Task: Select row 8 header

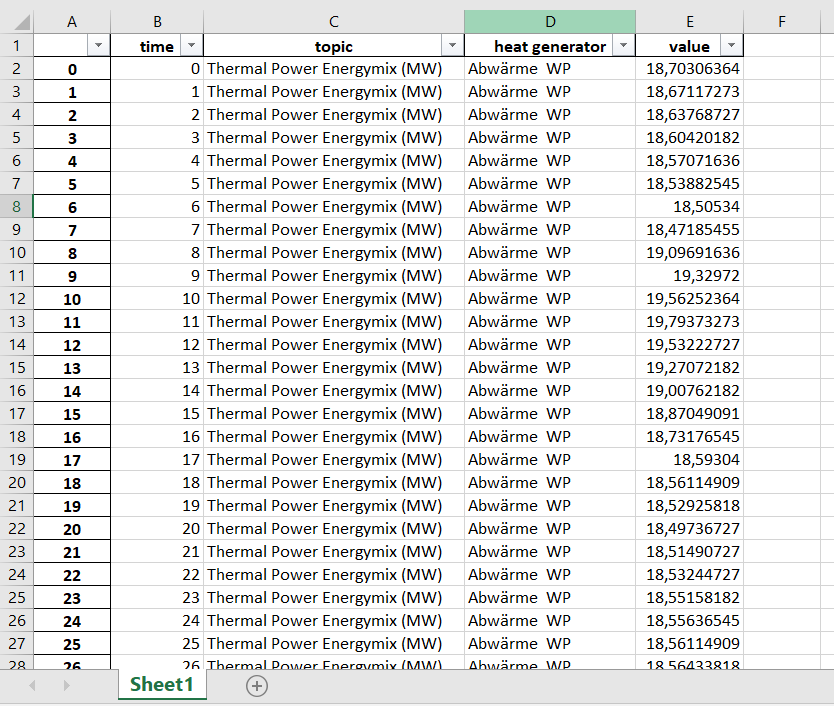Action: click(x=16, y=206)
